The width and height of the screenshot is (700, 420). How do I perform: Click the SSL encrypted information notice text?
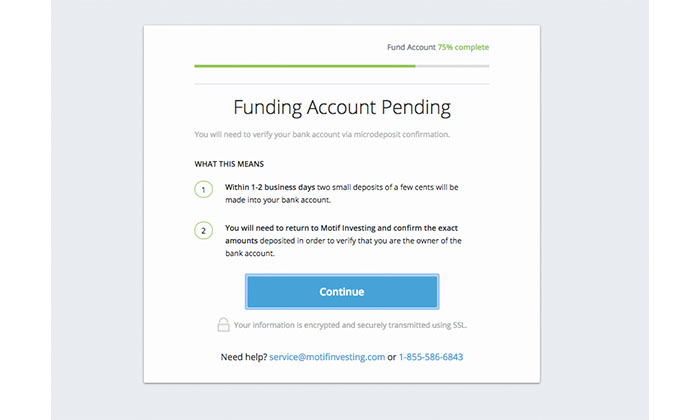[x=350, y=325]
